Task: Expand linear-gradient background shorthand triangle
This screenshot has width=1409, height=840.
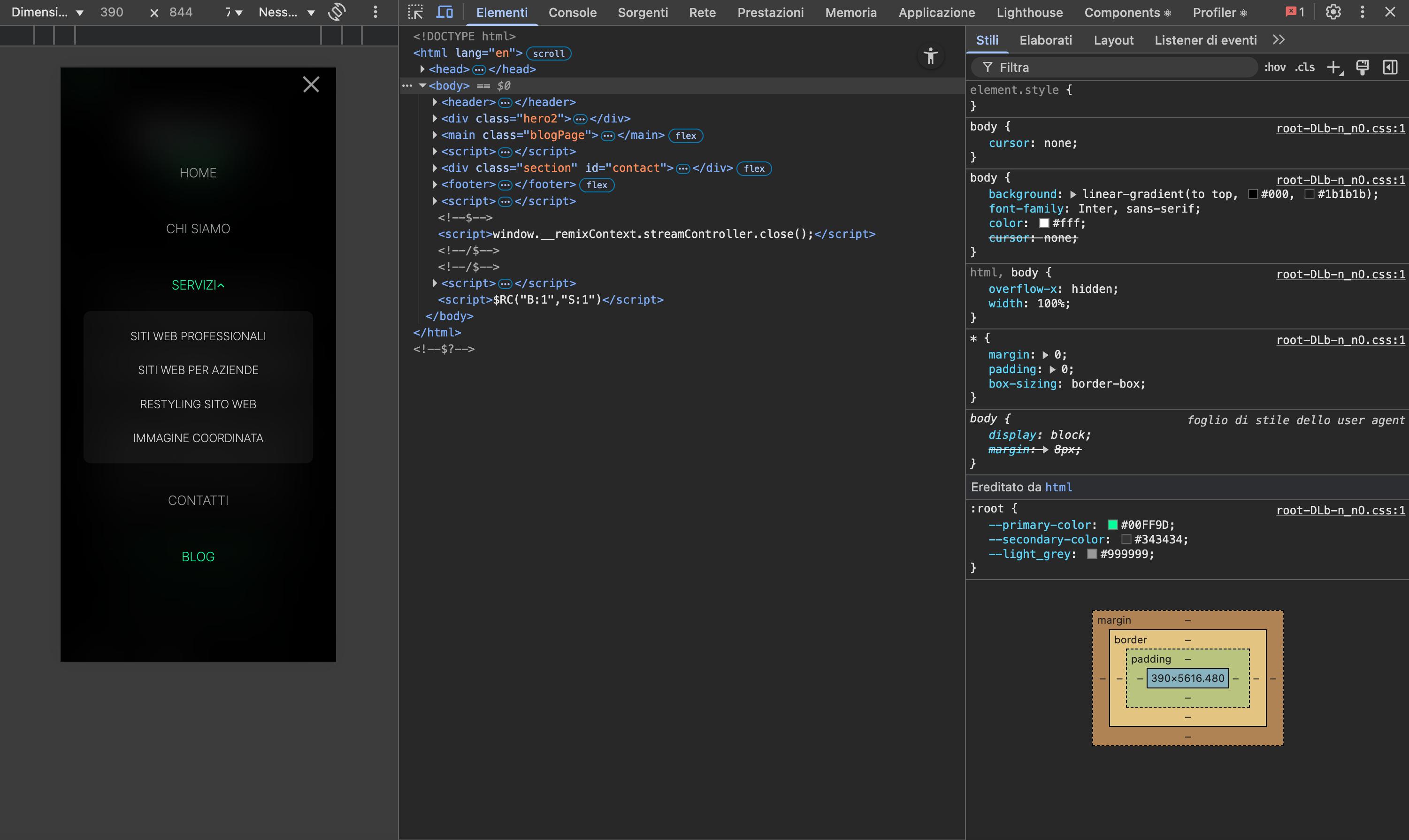Action: click(1073, 194)
